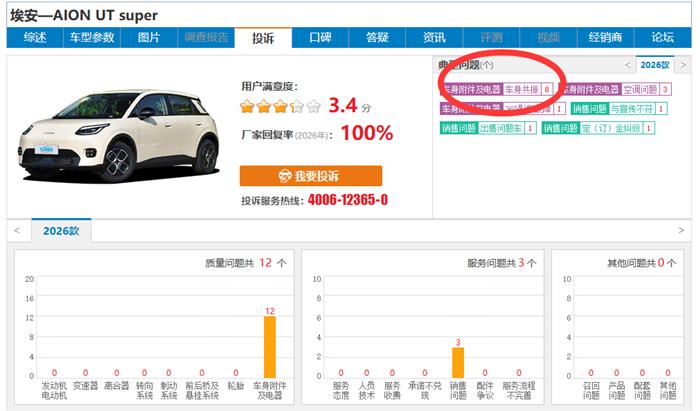Open the 综述 overview tab

click(x=34, y=37)
